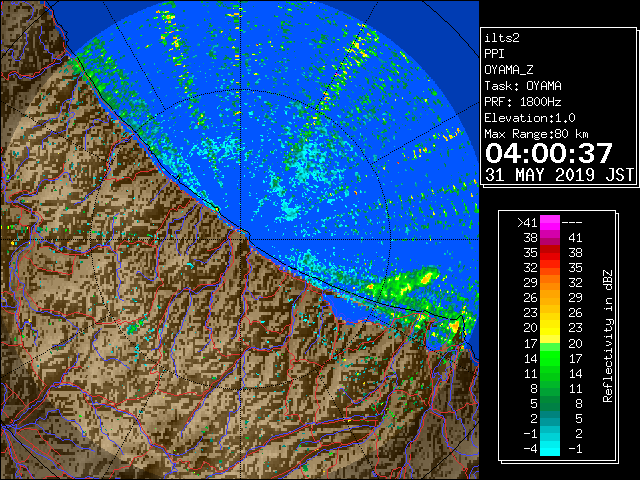Click the teal 2 dBZ legend color band
The height and width of the screenshot is (480, 640).
point(550,418)
